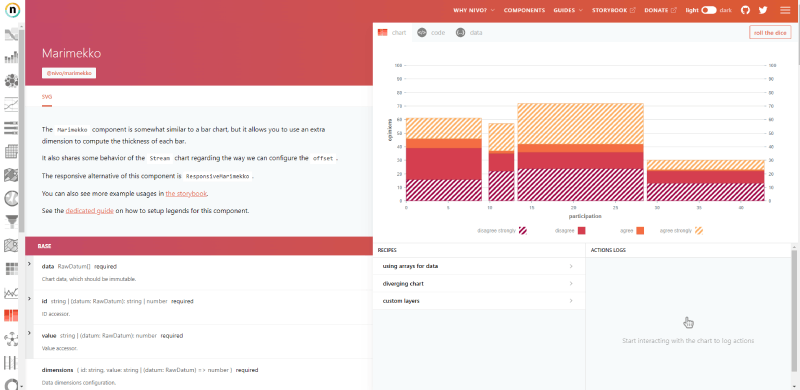Expand the WHY NIVO? dropdown
The width and height of the screenshot is (800, 390).
tap(474, 10)
